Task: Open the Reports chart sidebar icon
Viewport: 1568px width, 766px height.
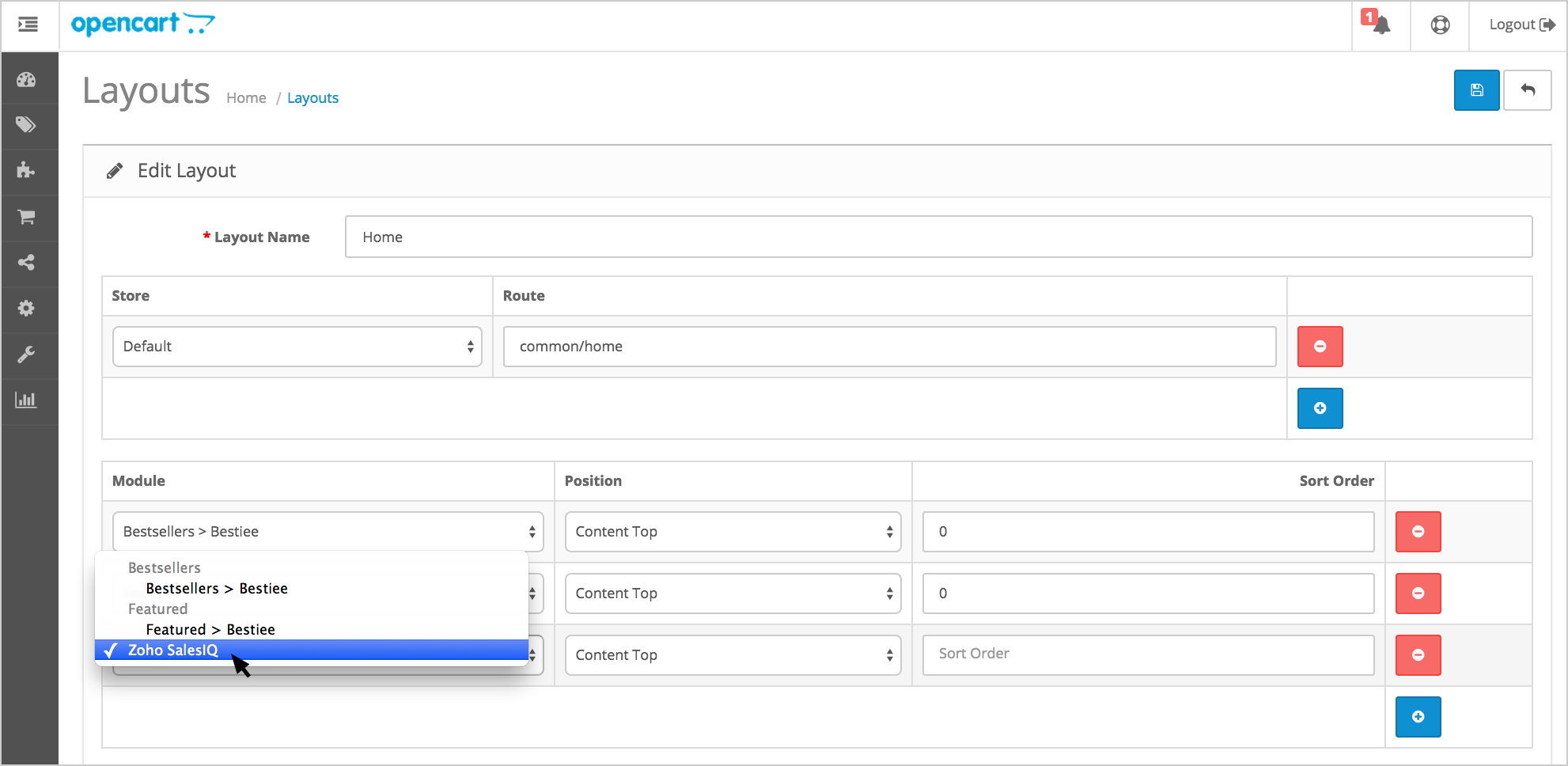Action: (26, 400)
